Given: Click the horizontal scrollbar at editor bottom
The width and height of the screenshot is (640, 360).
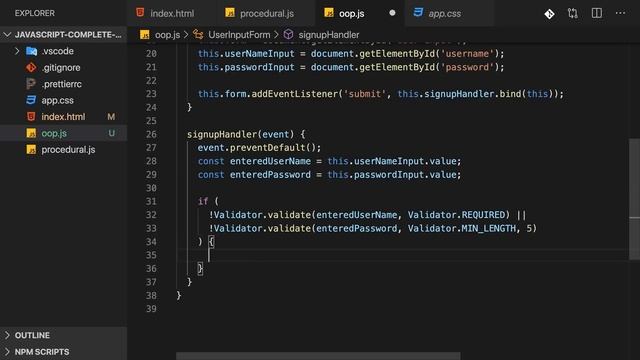Looking at the screenshot, I should coord(318,356).
